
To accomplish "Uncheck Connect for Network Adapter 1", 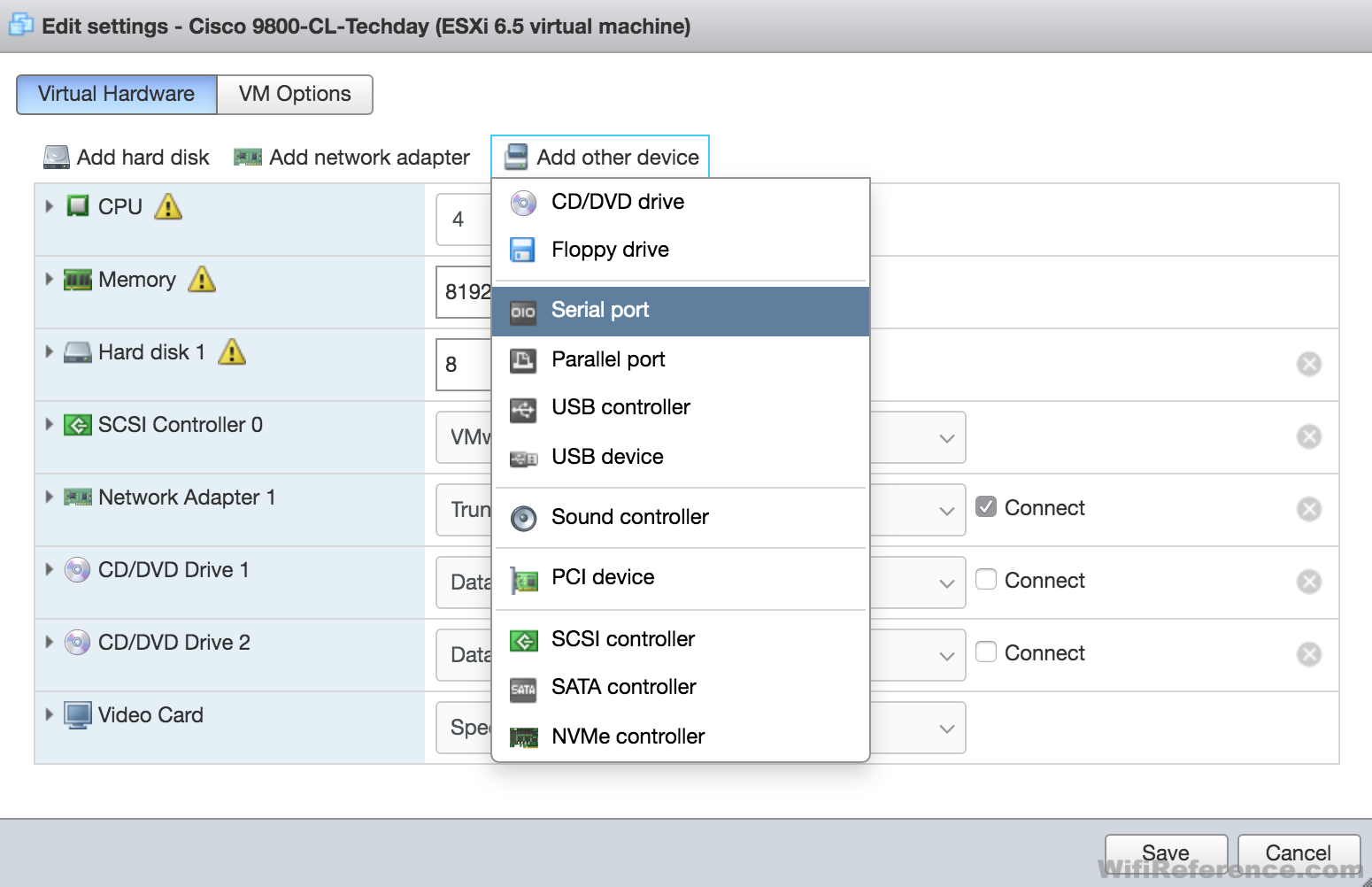I will tap(986, 506).
